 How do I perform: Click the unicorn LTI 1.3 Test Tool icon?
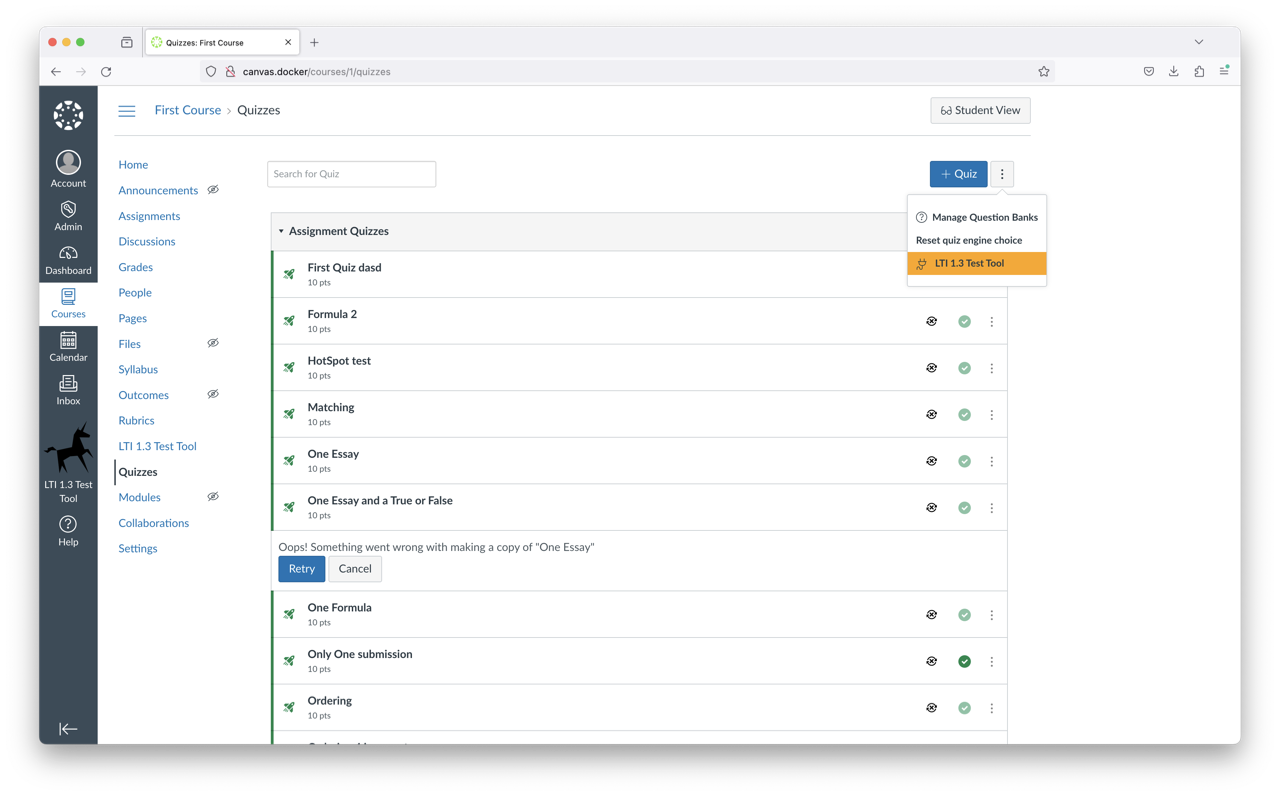coord(68,449)
